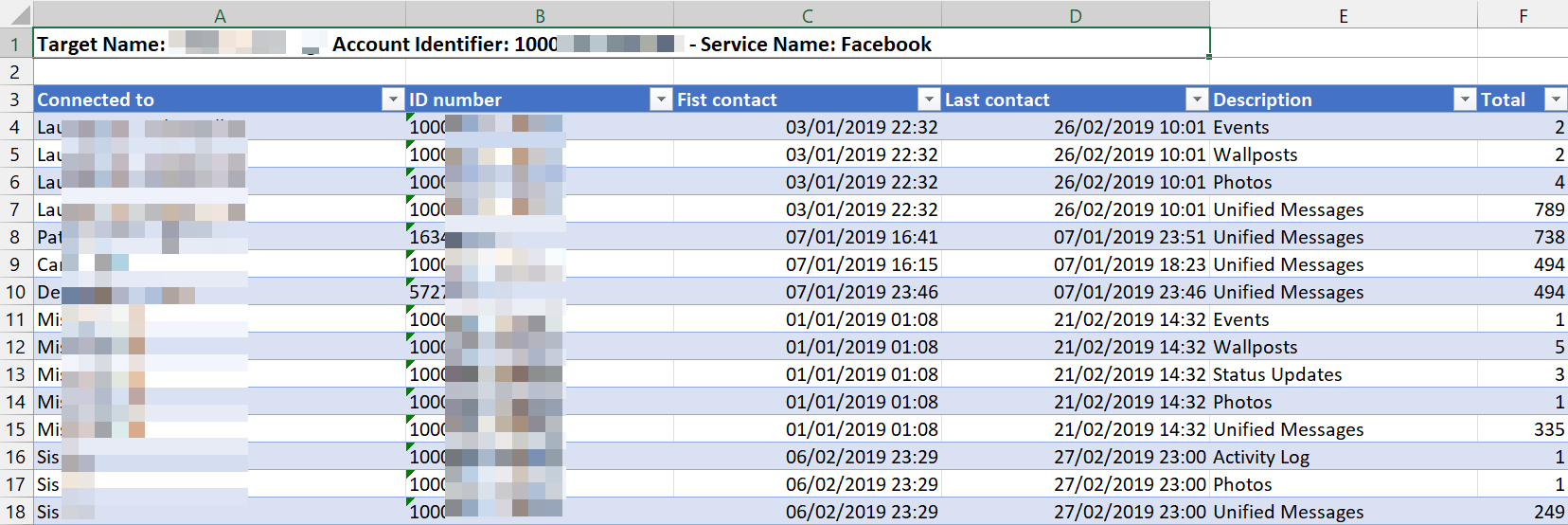Open the Total column filter dropdown
1568x525 pixels.
pyautogui.click(x=1555, y=100)
